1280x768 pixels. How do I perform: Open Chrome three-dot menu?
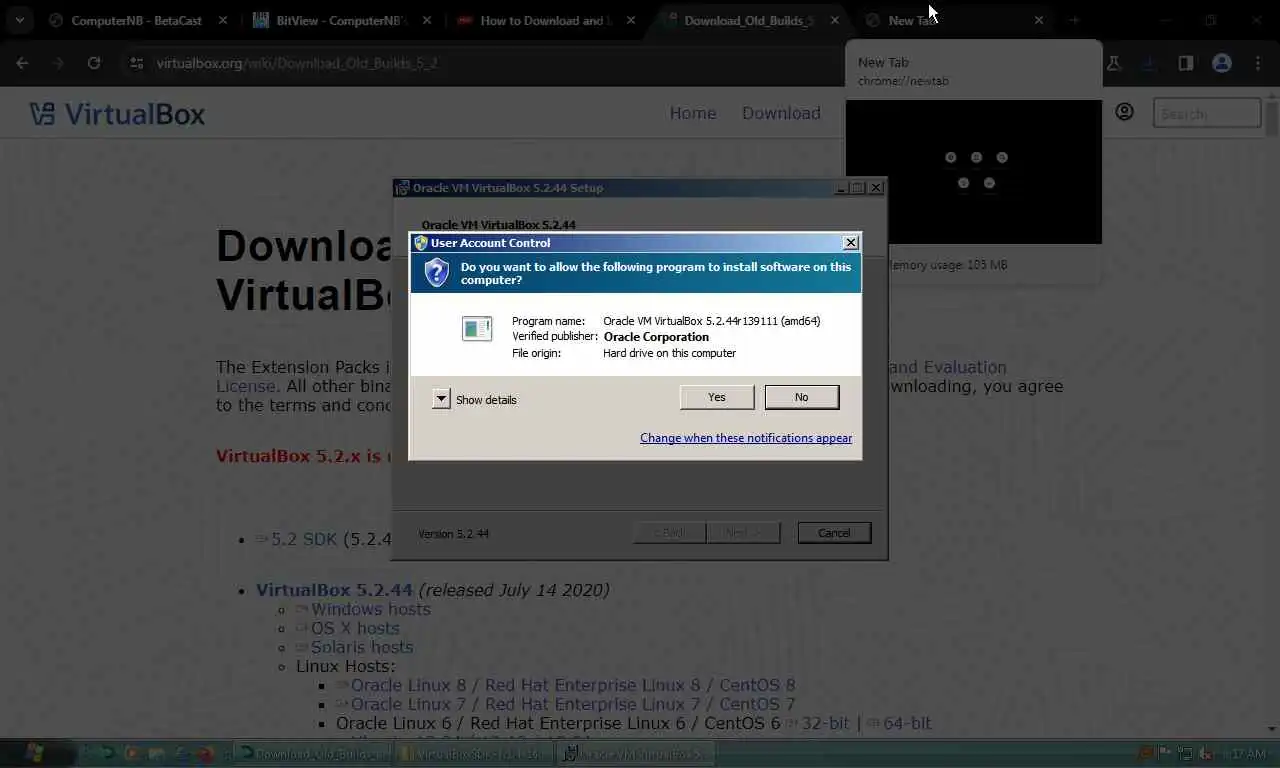(x=1258, y=63)
